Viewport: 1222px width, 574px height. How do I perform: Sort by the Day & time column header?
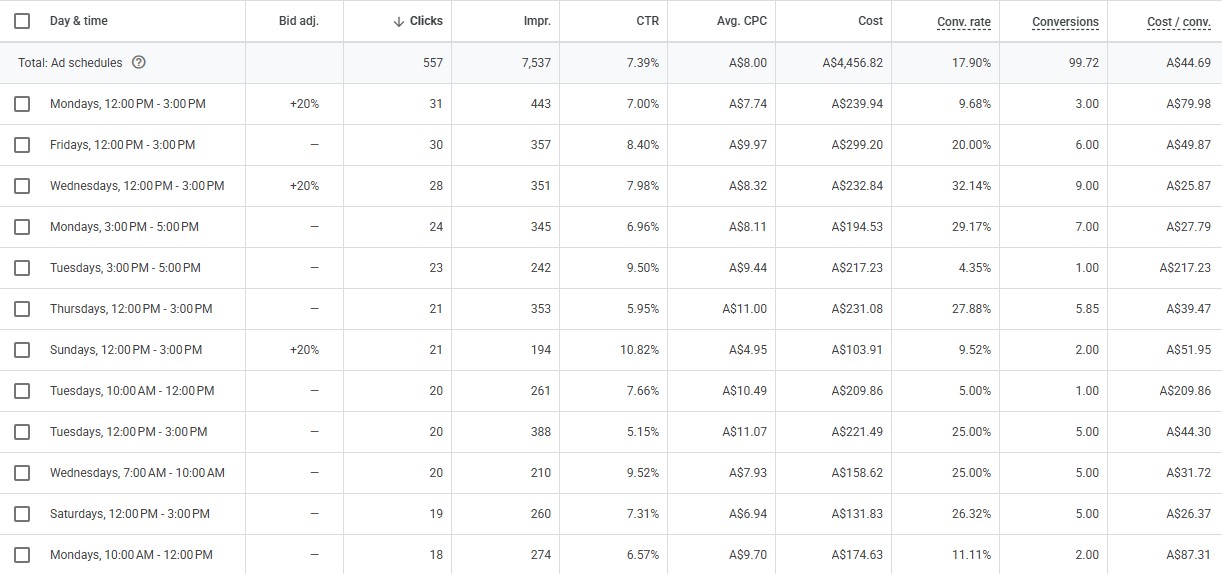(79, 21)
